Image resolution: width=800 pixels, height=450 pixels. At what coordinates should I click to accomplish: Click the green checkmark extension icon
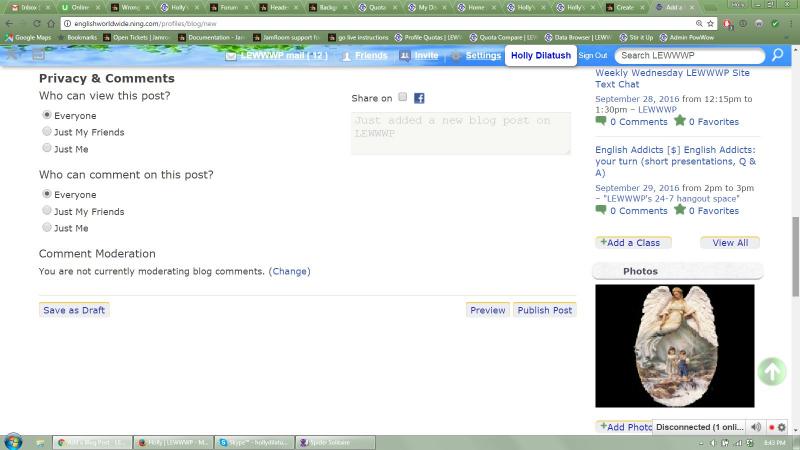tap(775, 23)
